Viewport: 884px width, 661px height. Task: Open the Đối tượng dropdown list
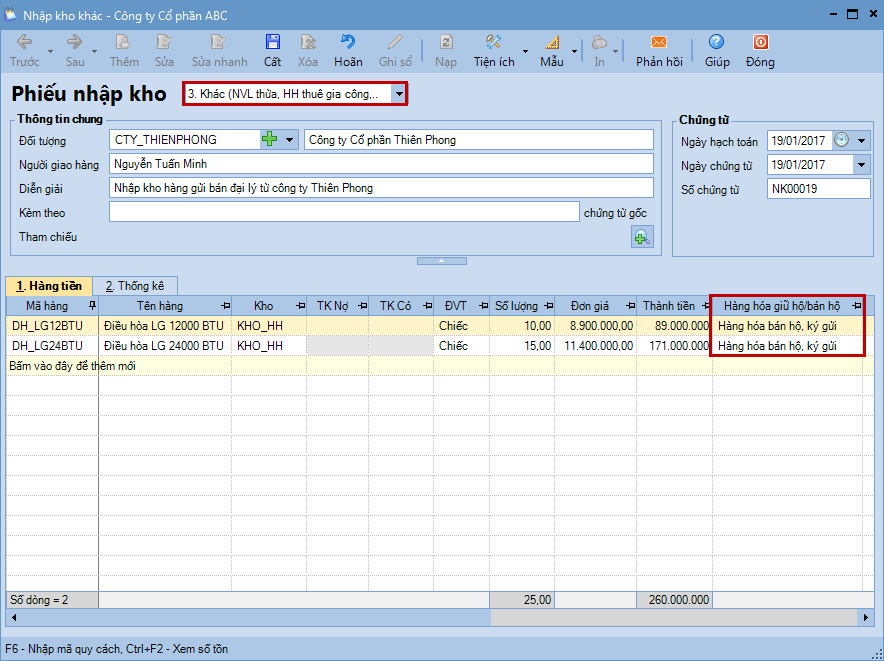(x=290, y=140)
